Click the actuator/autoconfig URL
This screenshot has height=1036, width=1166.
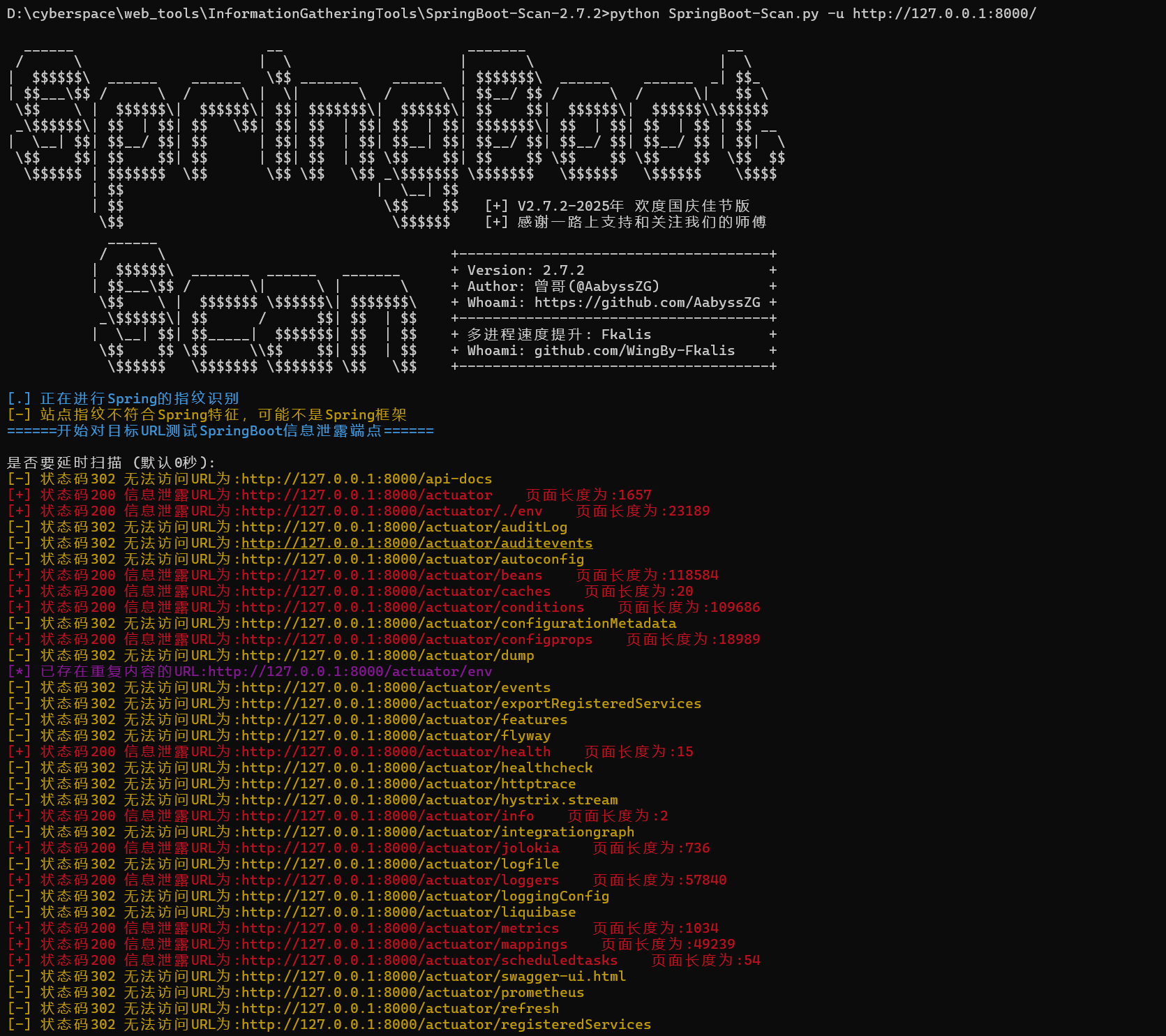pos(412,559)
